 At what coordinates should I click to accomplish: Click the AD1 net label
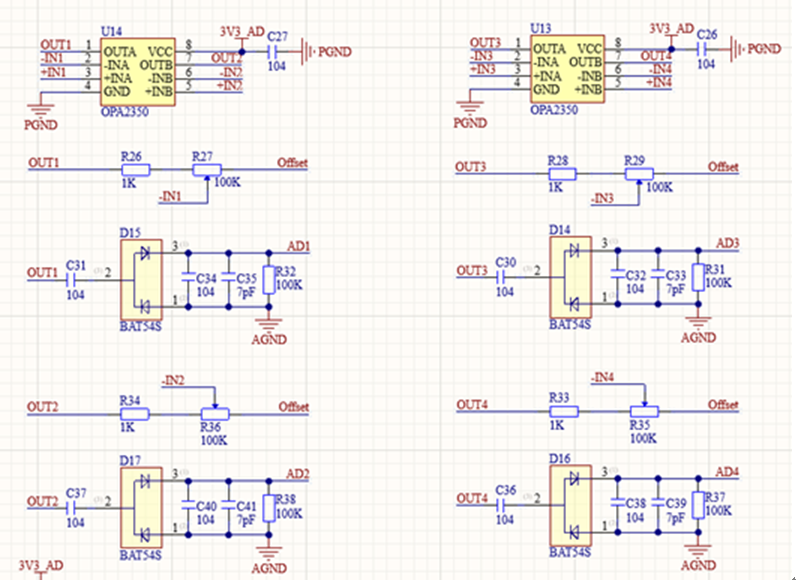click(298, 246)
